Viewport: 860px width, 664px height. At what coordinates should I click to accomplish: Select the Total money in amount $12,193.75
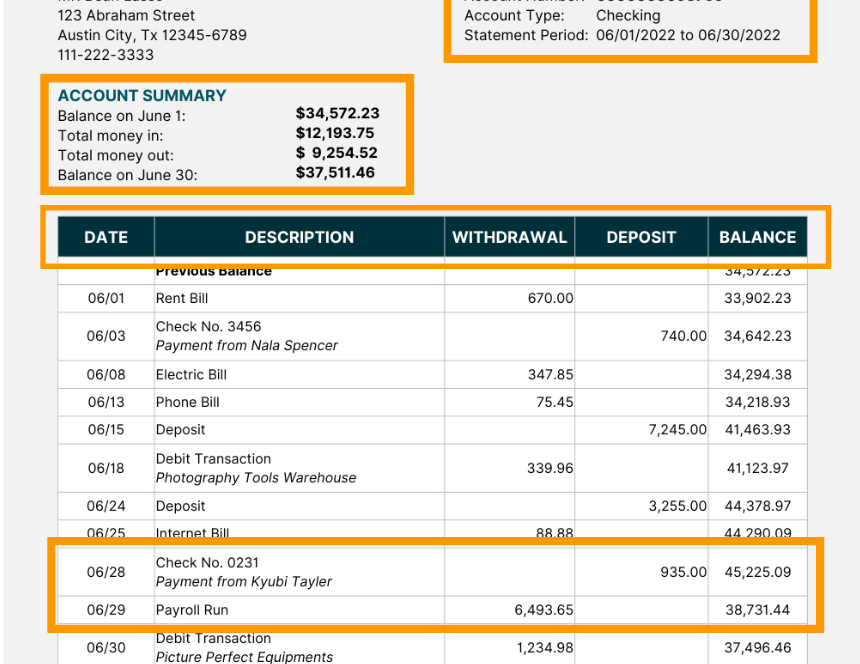335,134
